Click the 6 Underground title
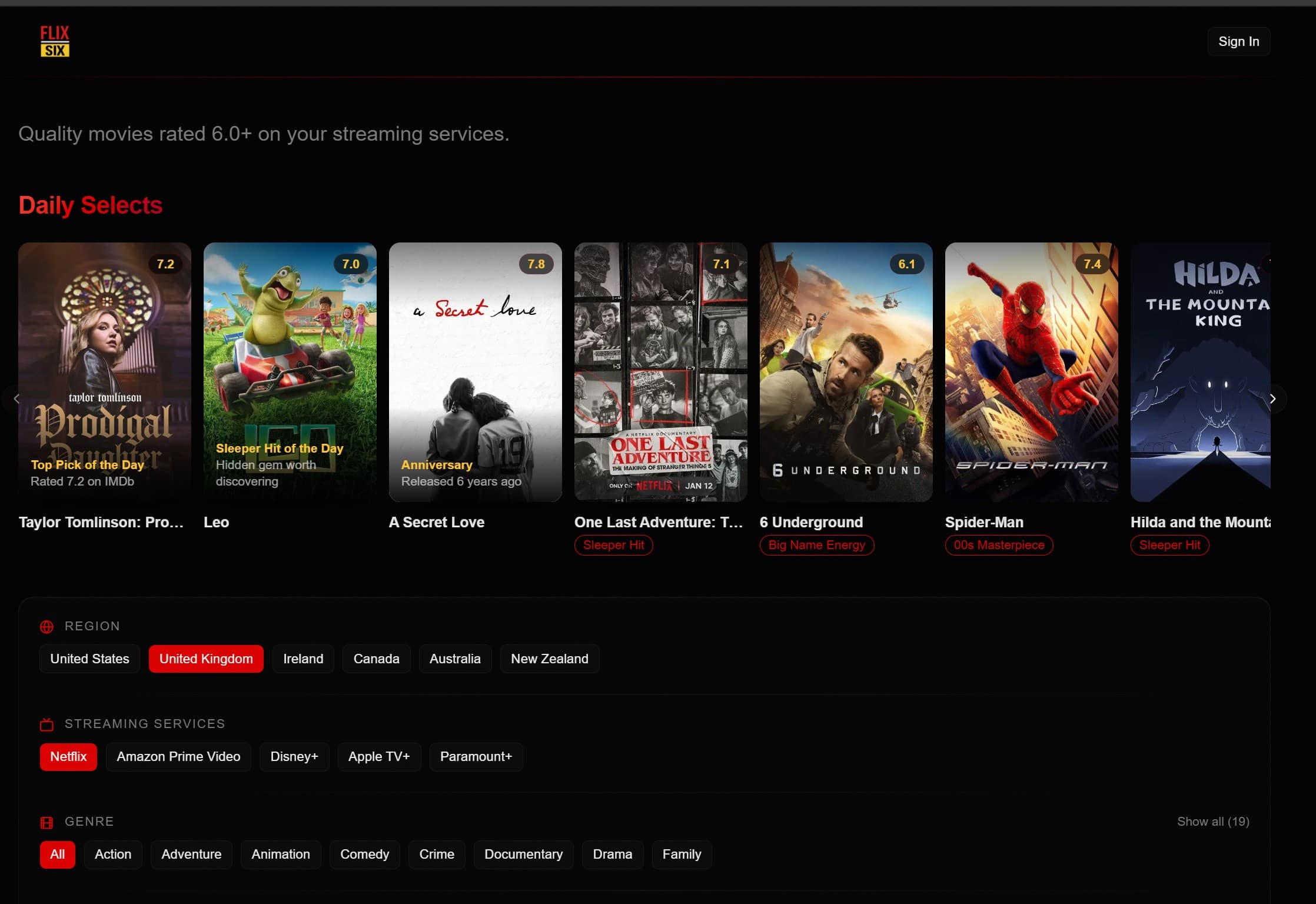The image size is (1316, 904). pos(812,522)
